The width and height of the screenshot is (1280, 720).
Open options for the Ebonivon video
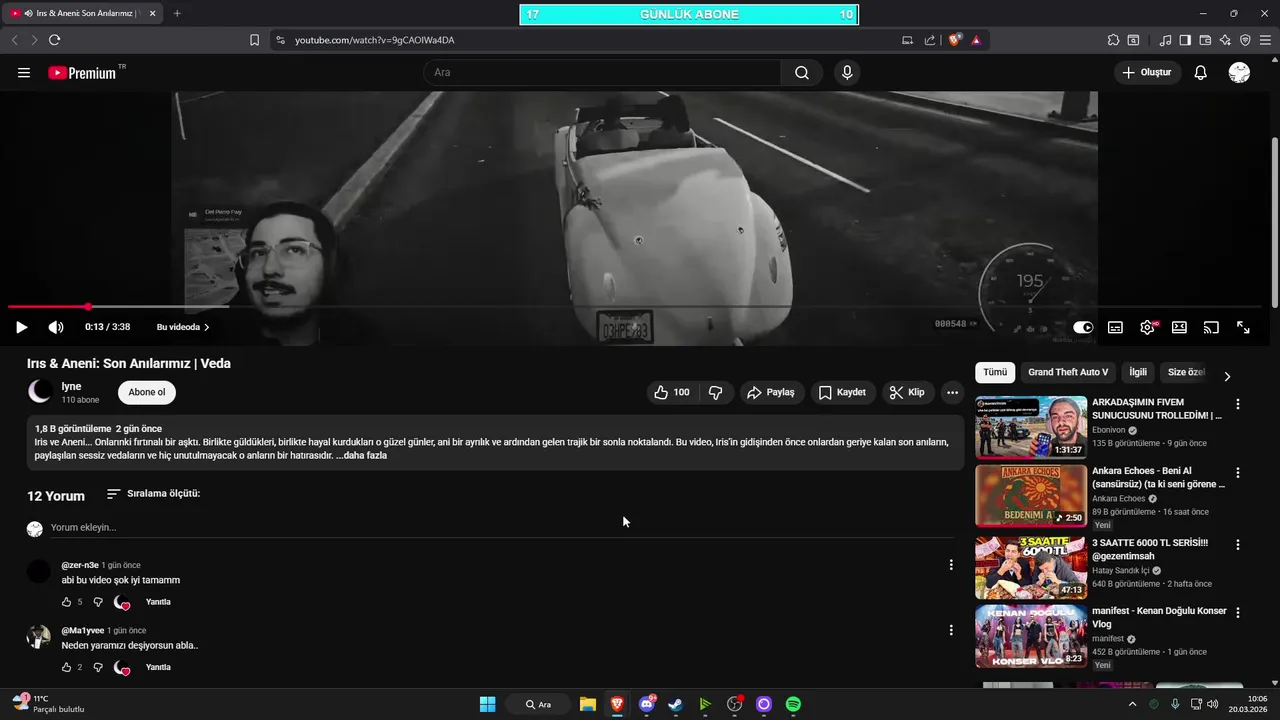[x=1238, y=404]
